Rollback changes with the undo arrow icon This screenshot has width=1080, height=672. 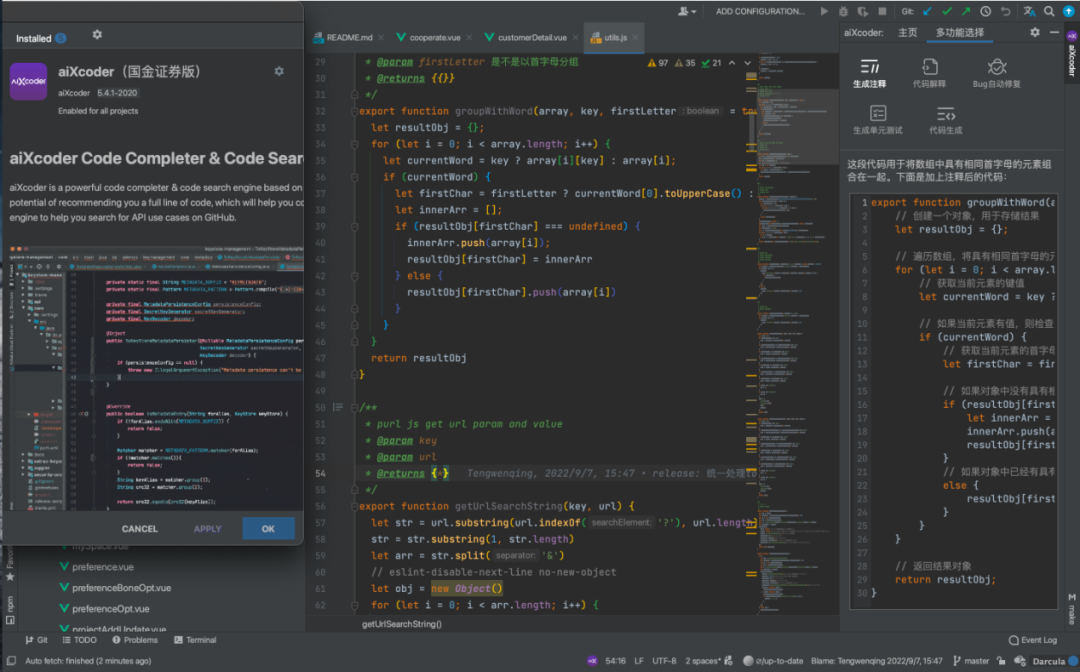1006,11
